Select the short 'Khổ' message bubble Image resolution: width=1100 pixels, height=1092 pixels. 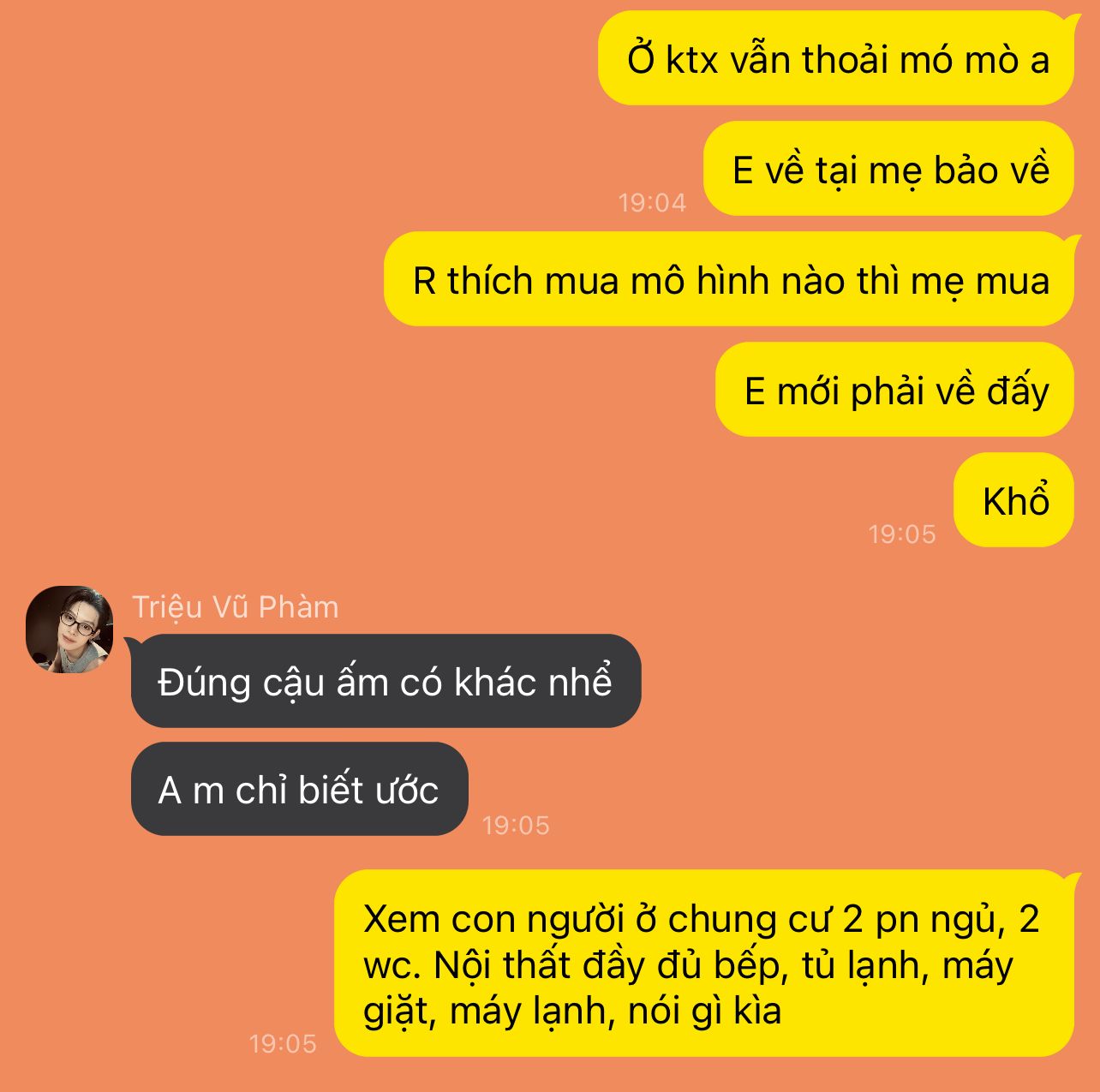coord(1014,500)
